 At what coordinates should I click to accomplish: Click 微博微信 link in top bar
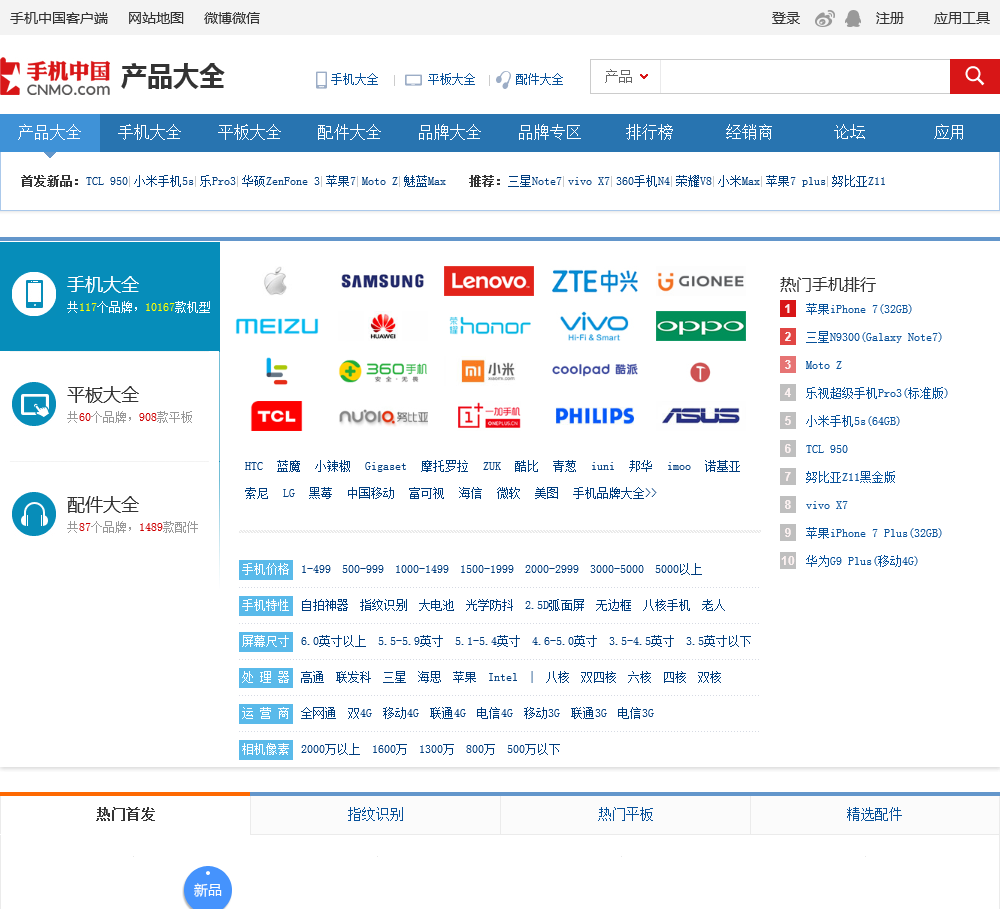[232, 18]
